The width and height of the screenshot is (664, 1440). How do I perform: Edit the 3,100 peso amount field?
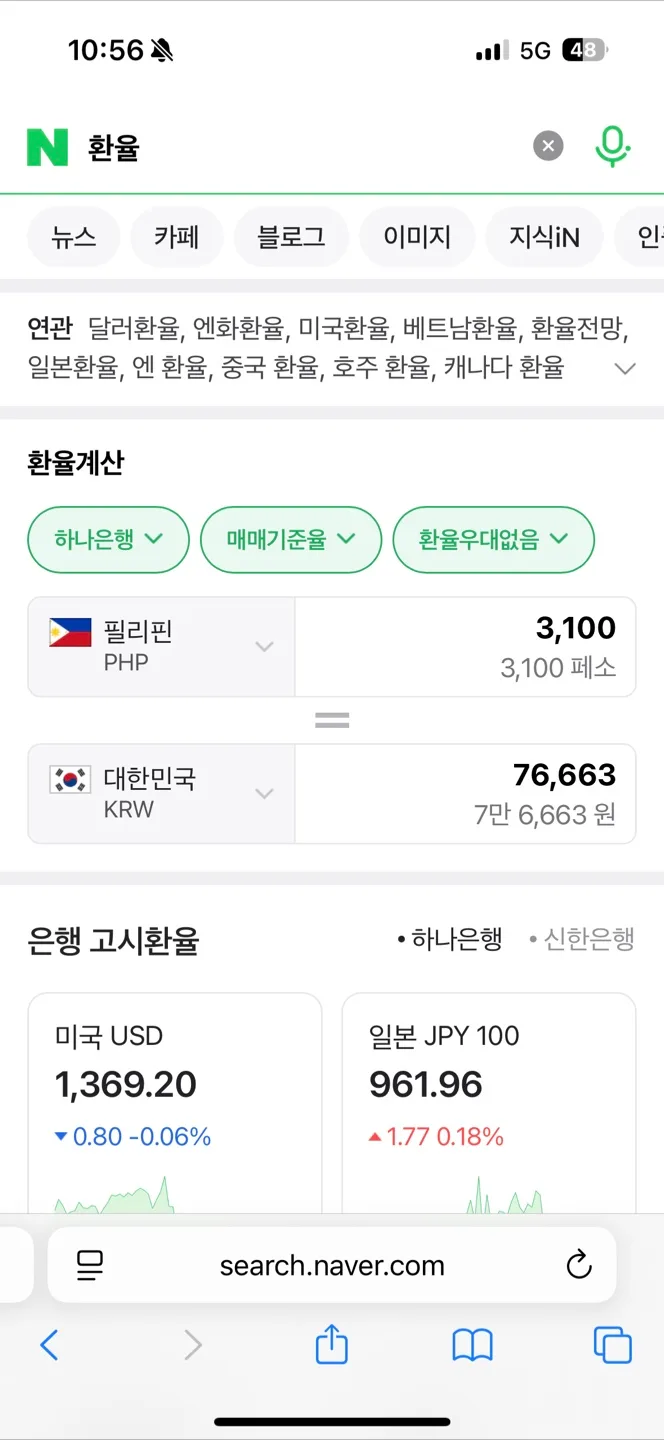pyautogui.click(x=465, y=647)
